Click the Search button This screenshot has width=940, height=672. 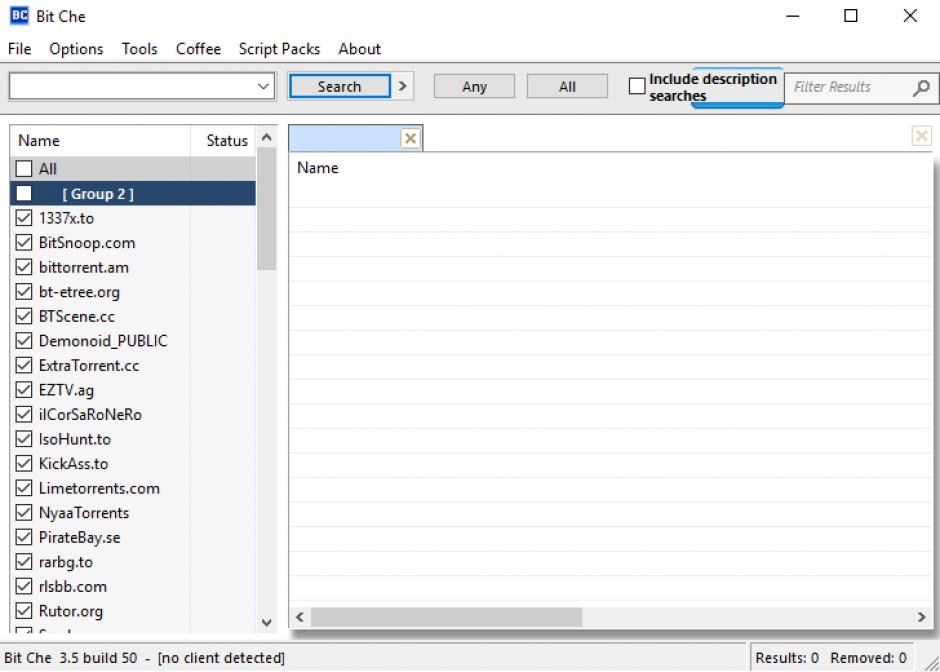pos(339,86)
